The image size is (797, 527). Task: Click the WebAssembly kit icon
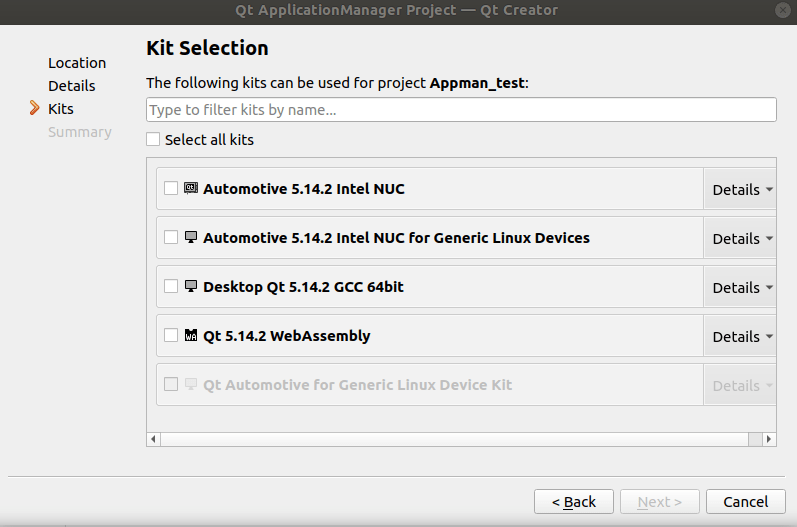tap(191, 335)
